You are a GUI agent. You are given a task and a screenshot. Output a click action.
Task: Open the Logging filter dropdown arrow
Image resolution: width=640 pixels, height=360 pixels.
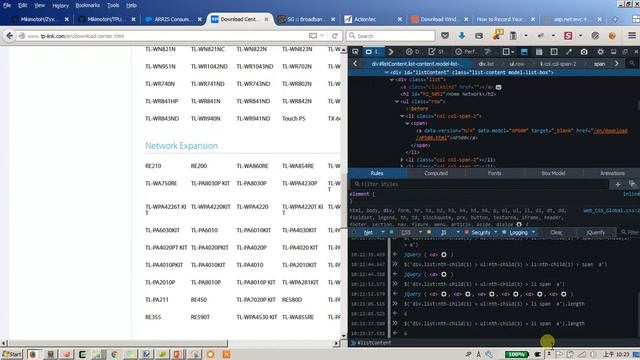pyautogui.click(x=533, y=232)
